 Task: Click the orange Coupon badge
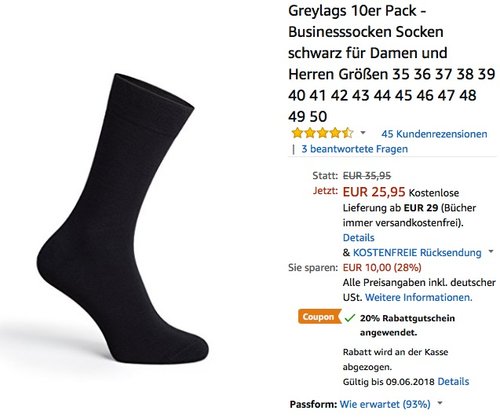tap(319, 317)
